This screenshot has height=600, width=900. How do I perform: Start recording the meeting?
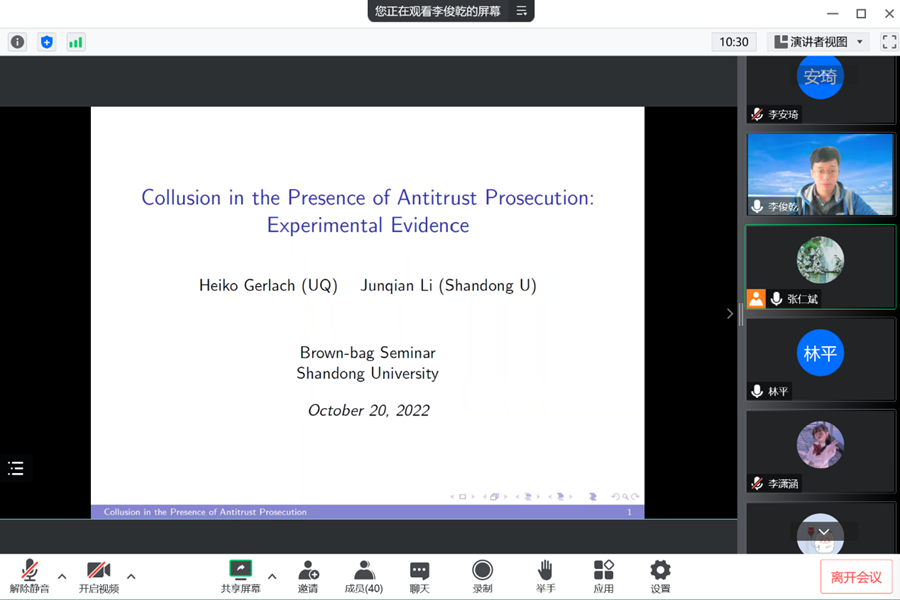(482, 576)
